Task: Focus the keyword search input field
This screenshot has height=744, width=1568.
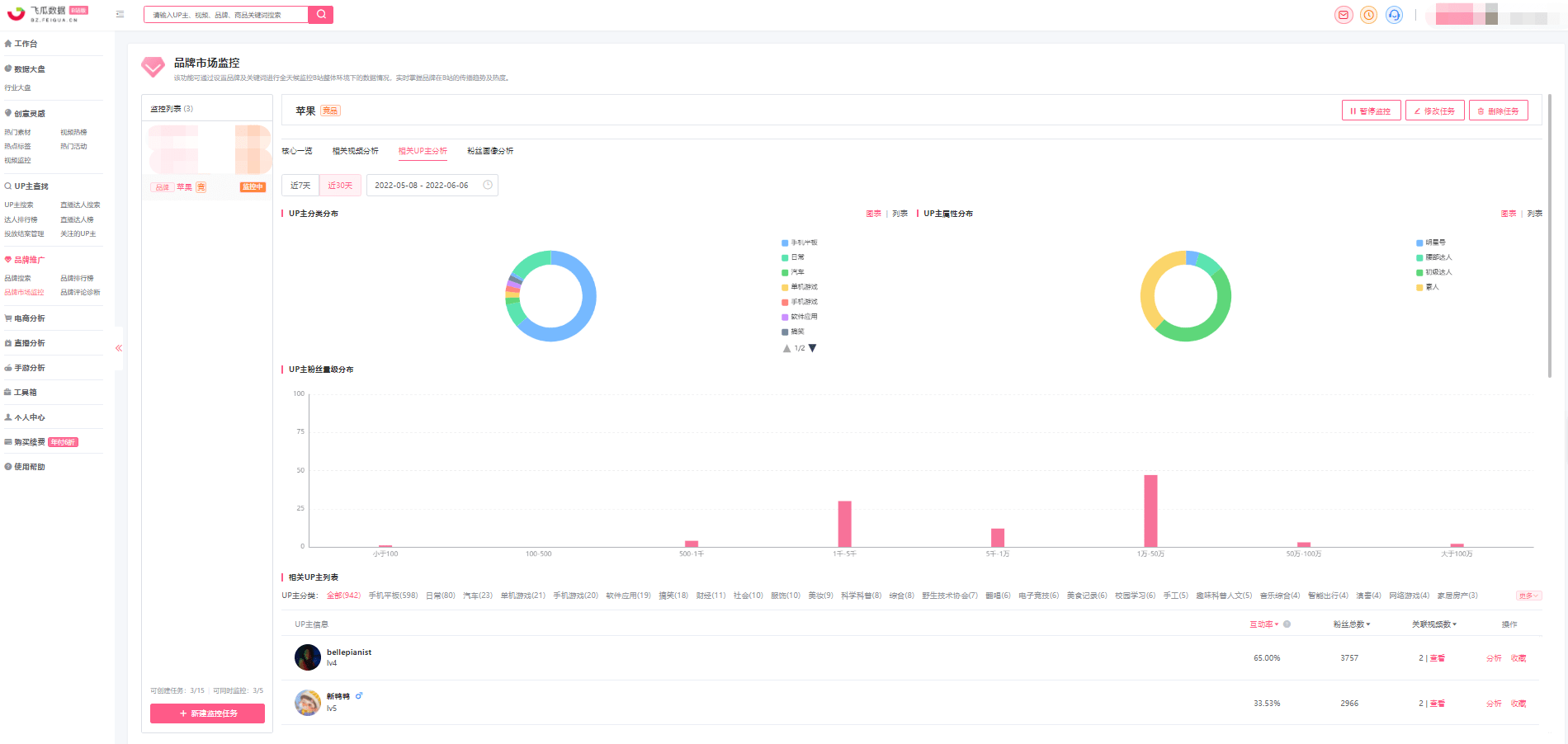Action: (x=226, y=14)
